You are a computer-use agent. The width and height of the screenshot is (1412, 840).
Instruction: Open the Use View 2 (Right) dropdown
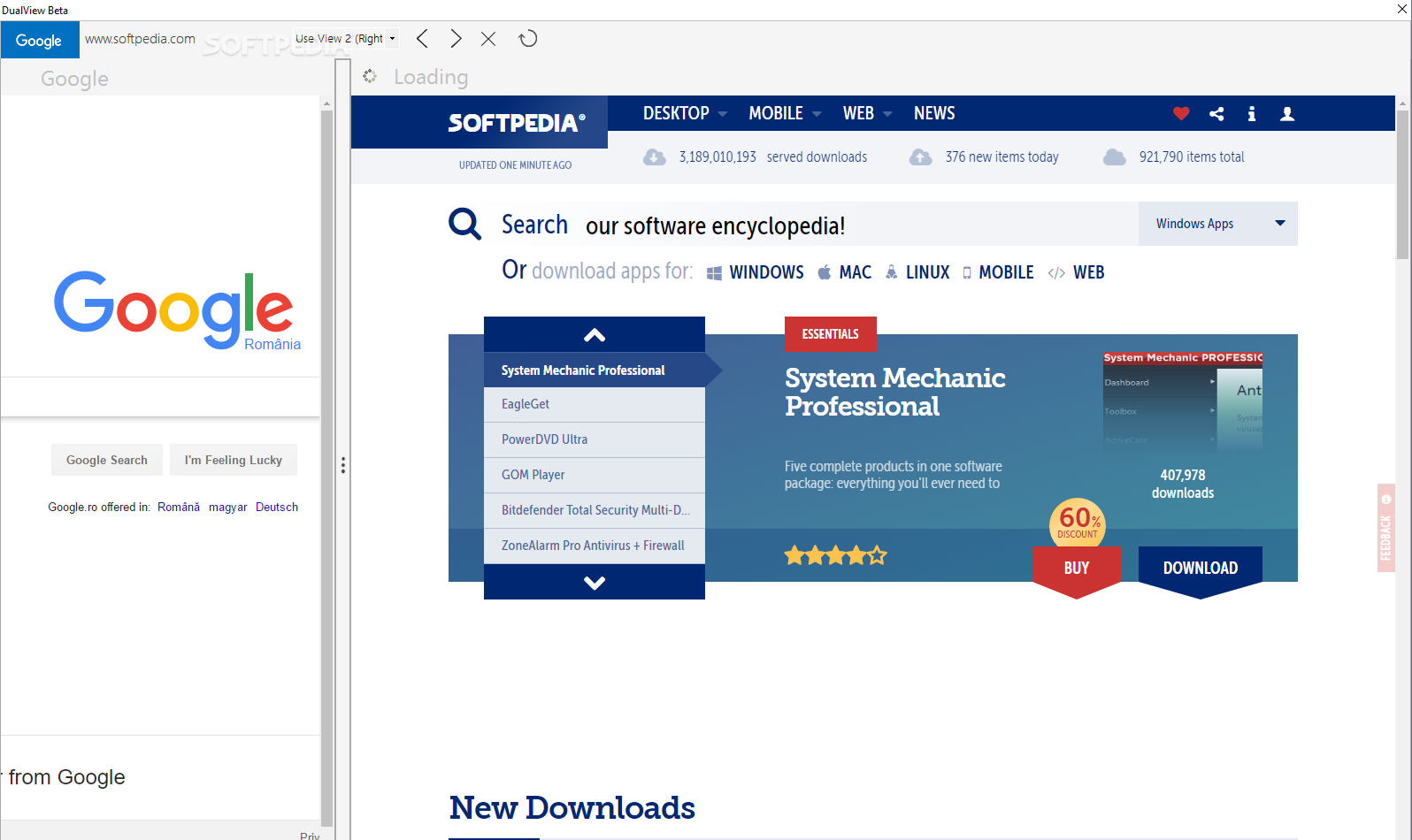pos(346,39)
